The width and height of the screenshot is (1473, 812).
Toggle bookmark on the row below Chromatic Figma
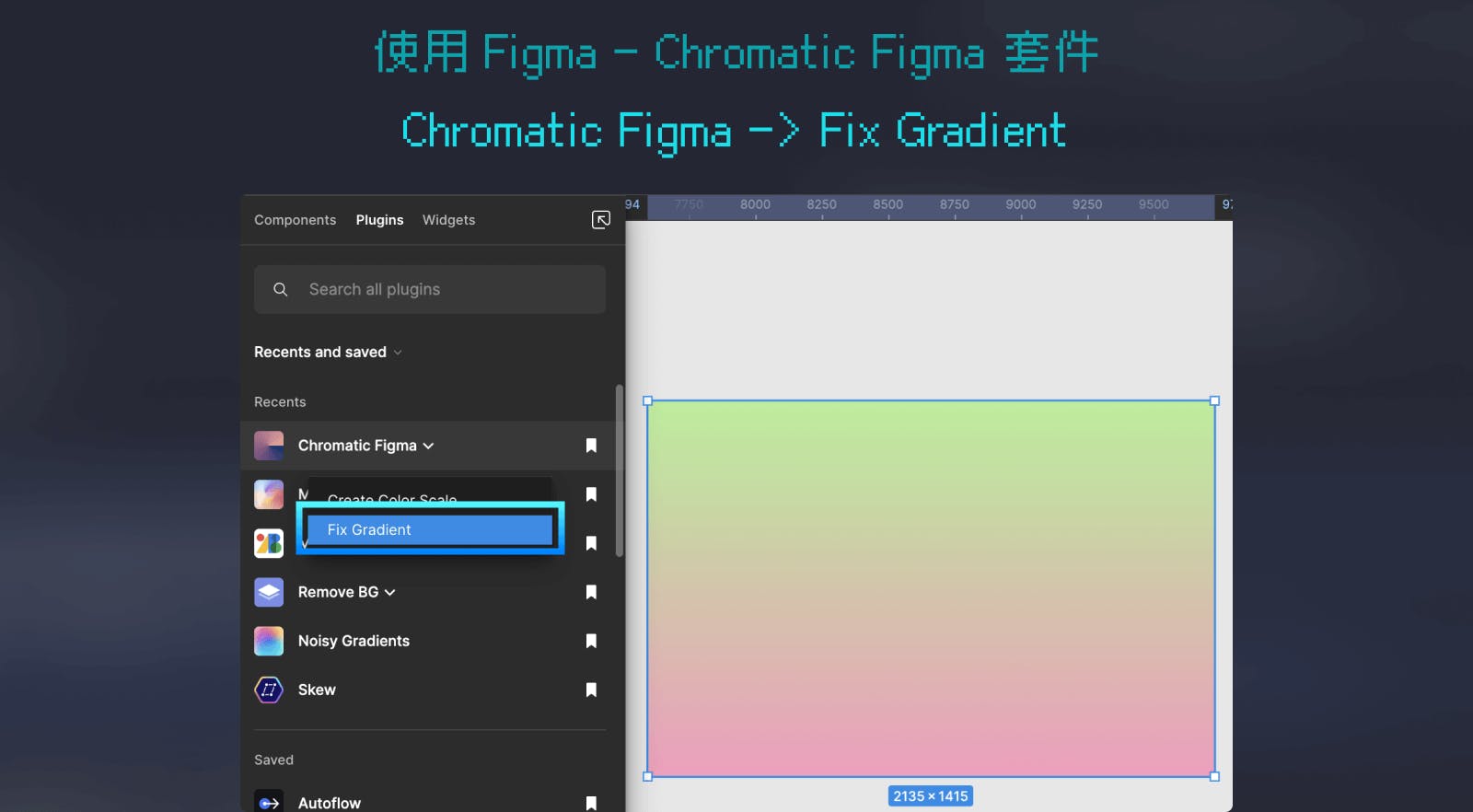[591, 494]
